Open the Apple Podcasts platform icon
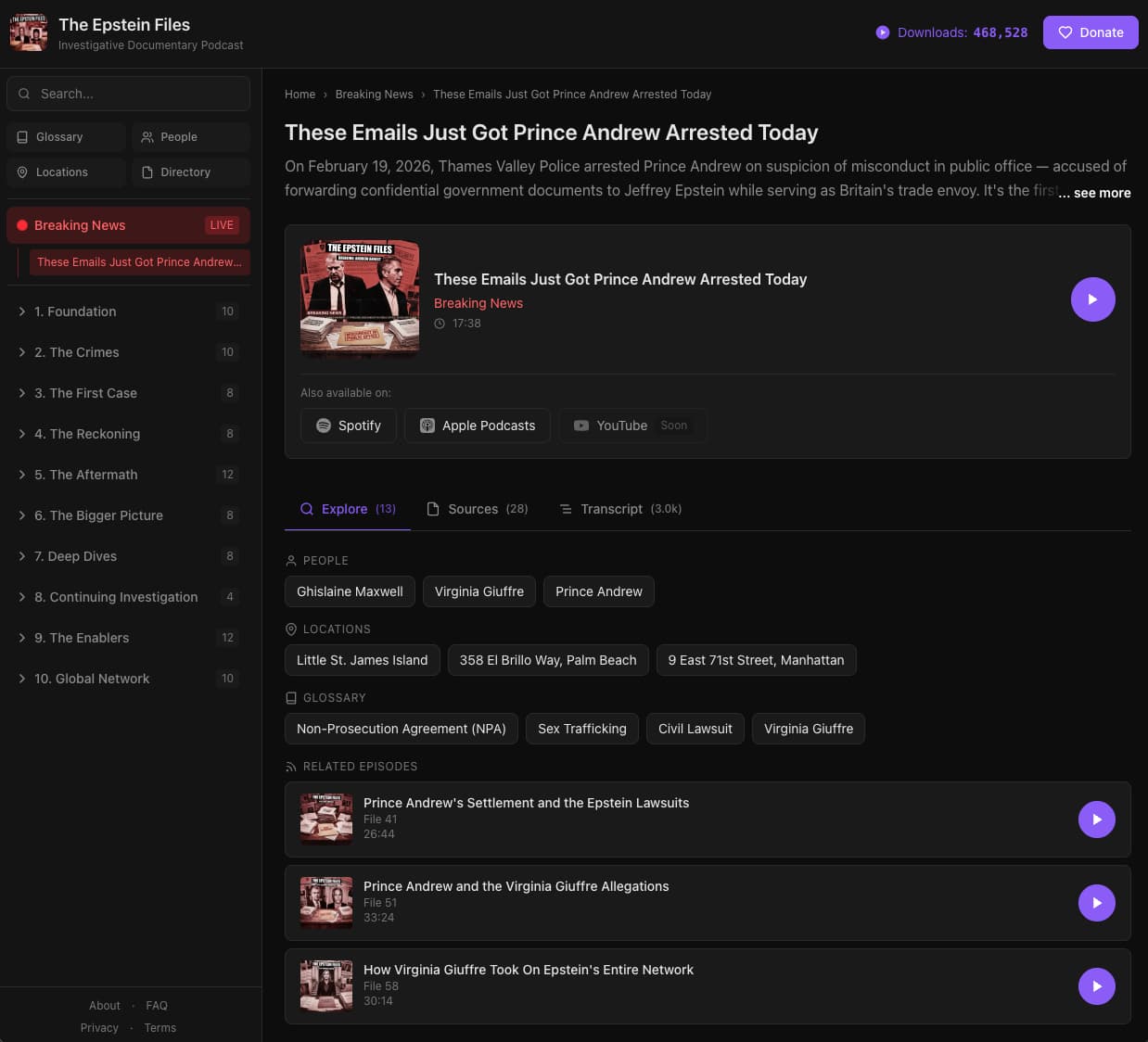This screenshot has height=1042, width=1148. pyautogui.click(x=427, y=425)
